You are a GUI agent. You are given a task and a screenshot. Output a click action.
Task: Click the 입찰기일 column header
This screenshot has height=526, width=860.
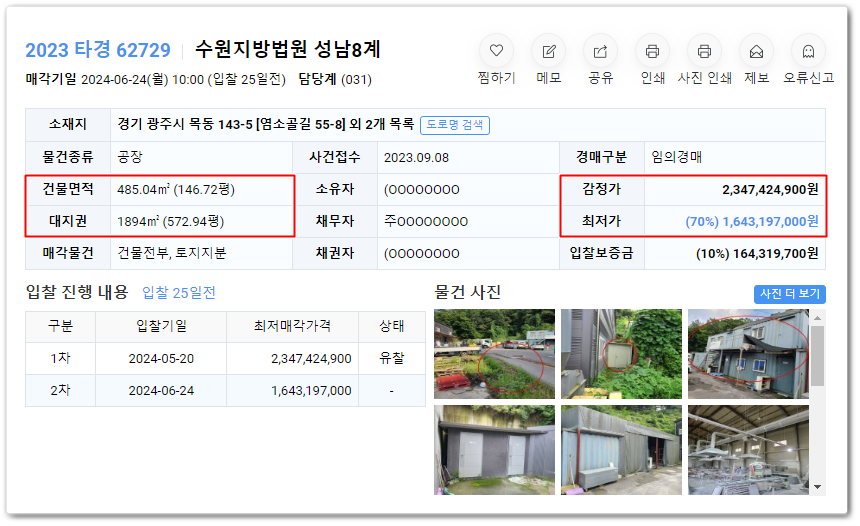pyautogui.click(x=161, y=326)
